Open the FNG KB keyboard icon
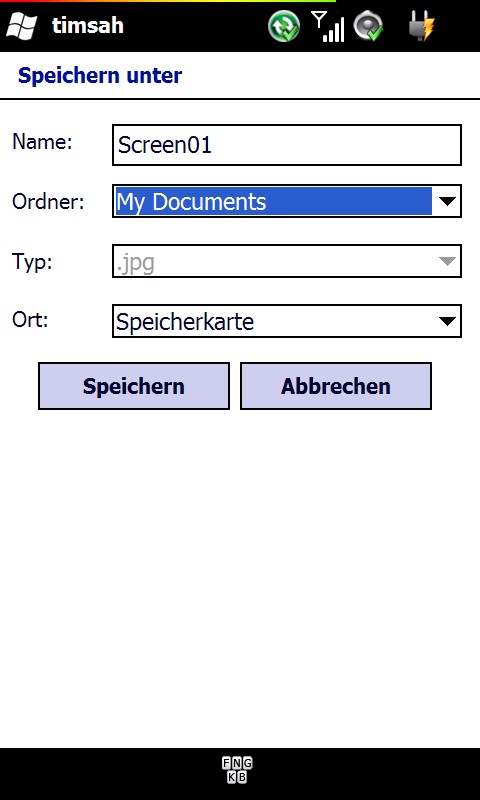480x800 pixels. [237, 770]
